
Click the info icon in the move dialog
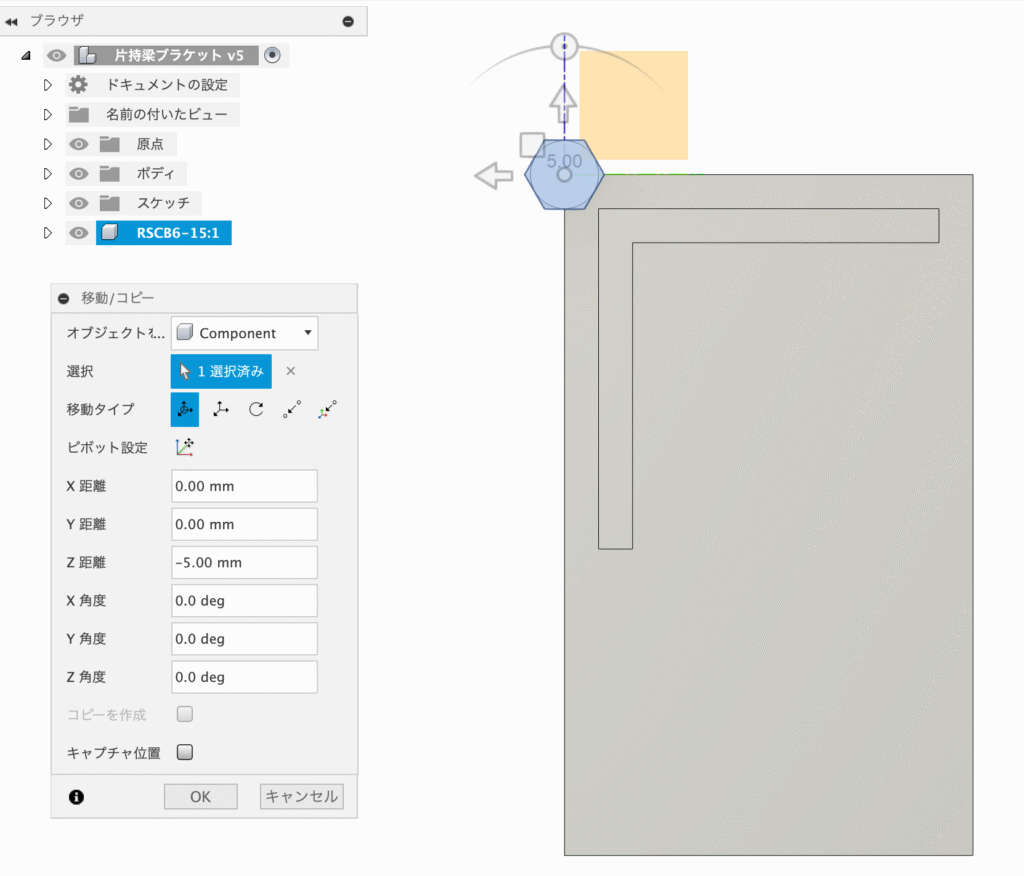coord(76,797)
